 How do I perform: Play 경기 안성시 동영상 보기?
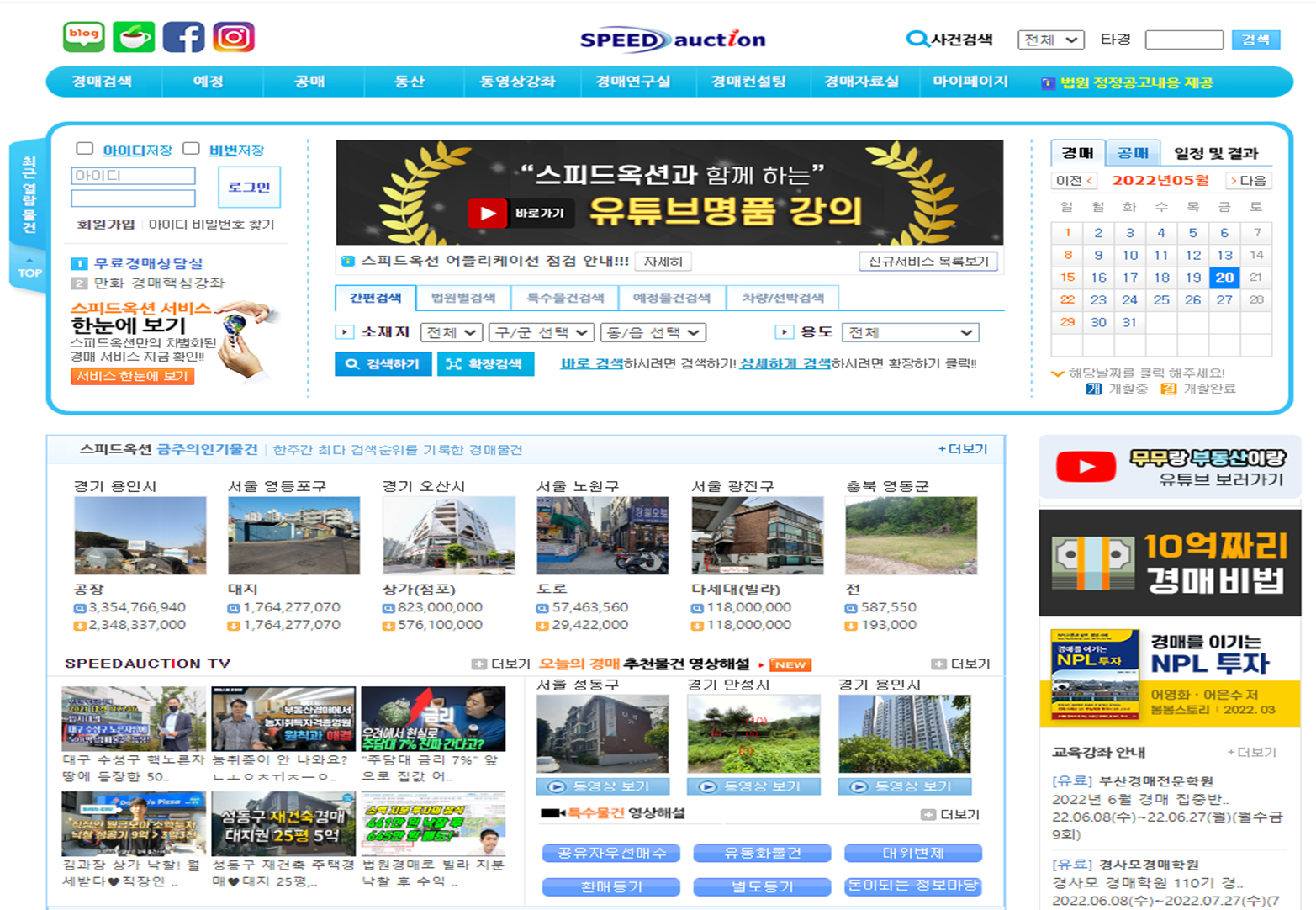pos(753,786)
